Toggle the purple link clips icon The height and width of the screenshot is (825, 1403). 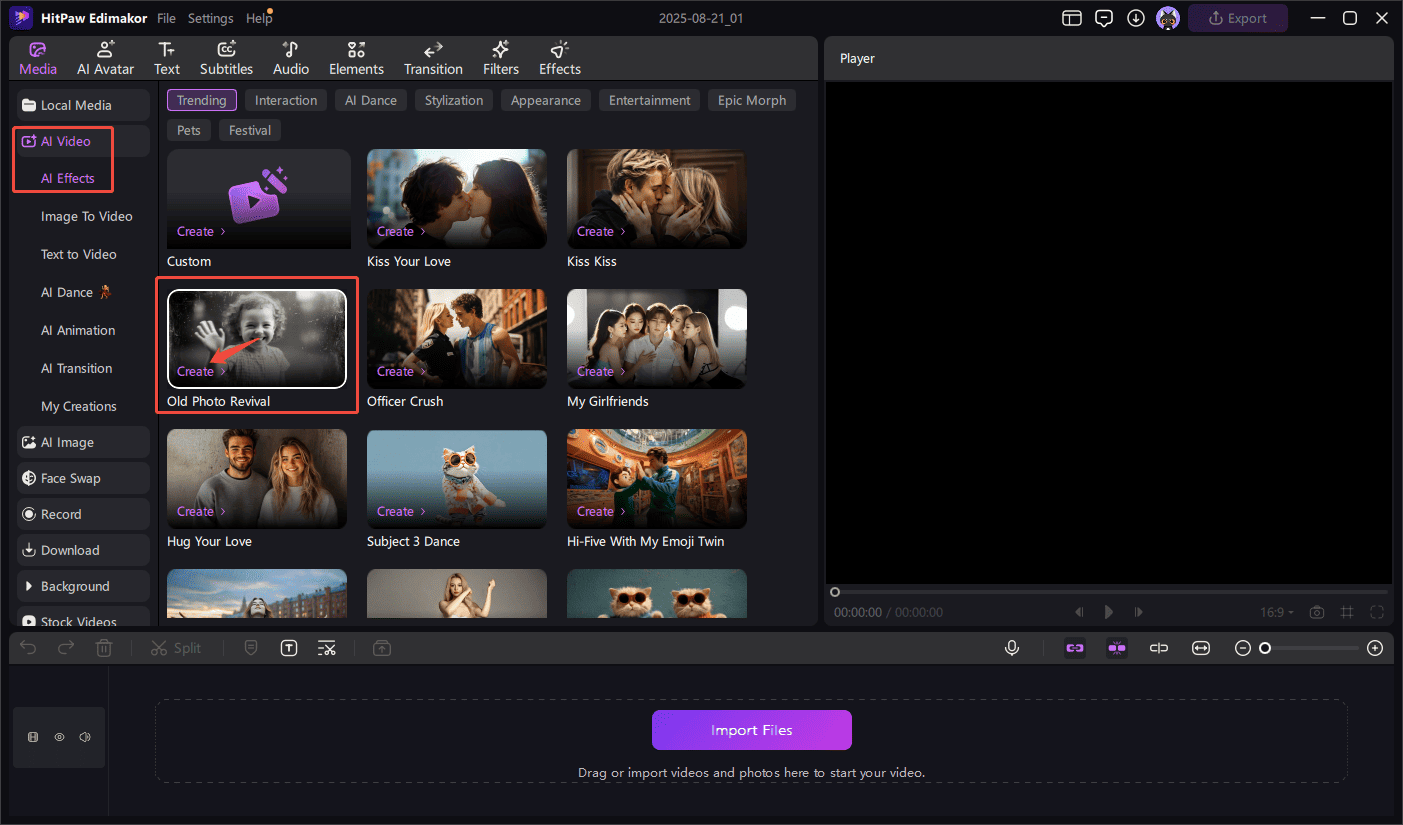pos(1075,648)
